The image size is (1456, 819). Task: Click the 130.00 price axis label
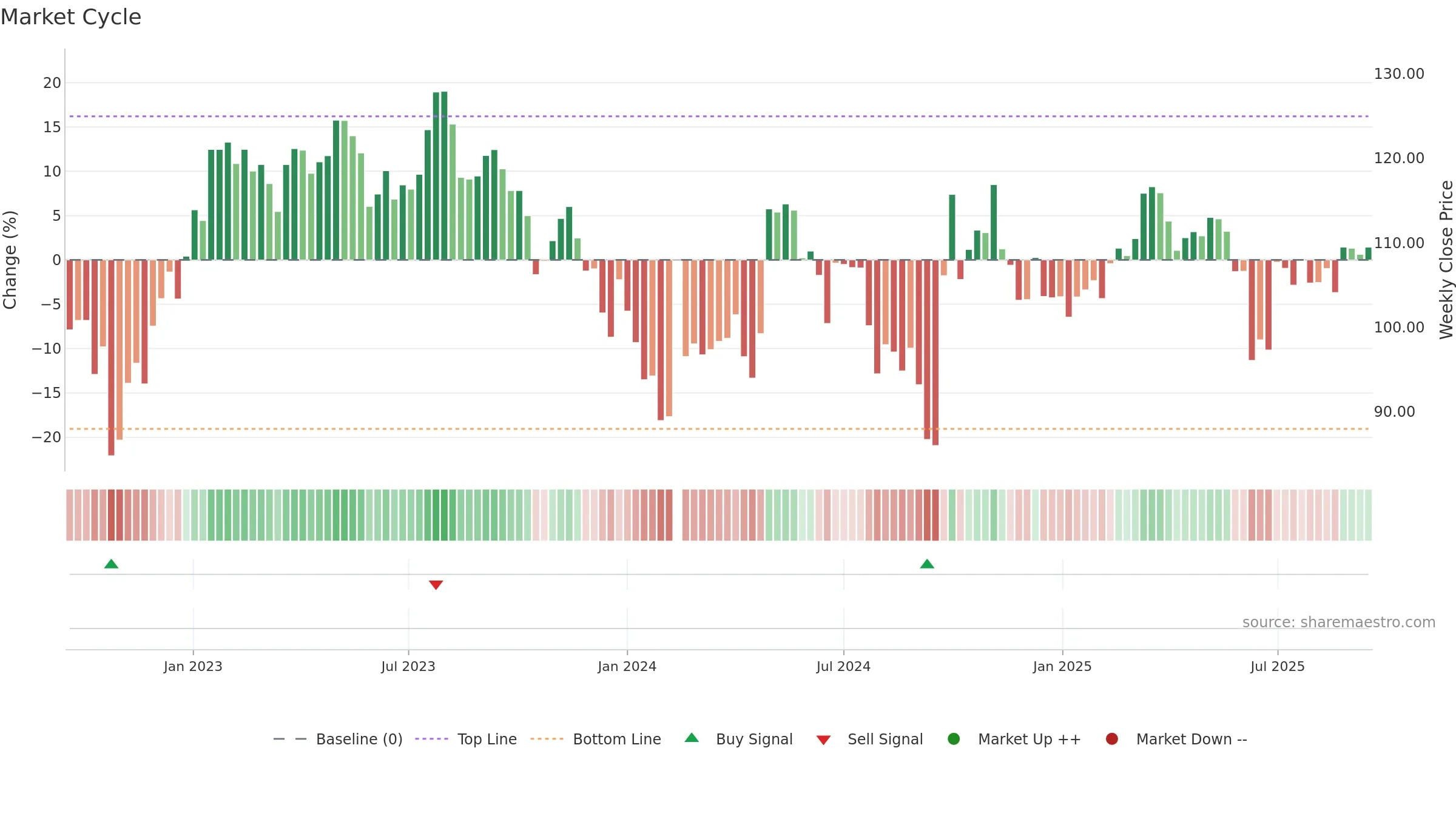point(1399,74)
